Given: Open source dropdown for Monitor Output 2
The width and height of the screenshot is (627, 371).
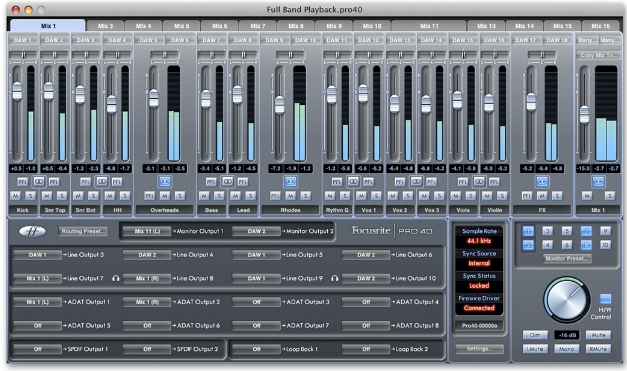Looking at the screenshot, I should click(256, 231).
